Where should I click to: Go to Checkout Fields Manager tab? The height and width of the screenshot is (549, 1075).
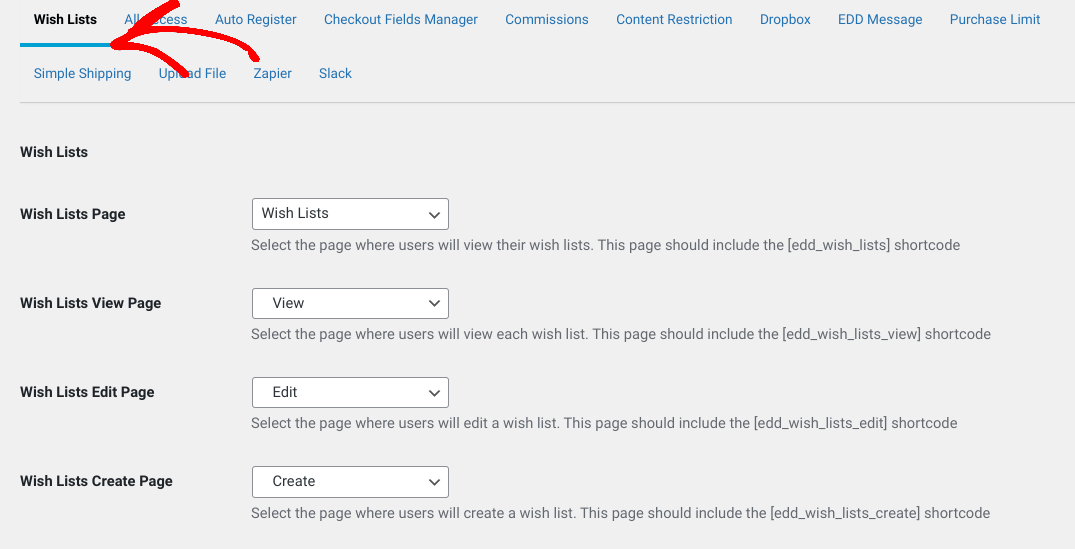[401, 20]
